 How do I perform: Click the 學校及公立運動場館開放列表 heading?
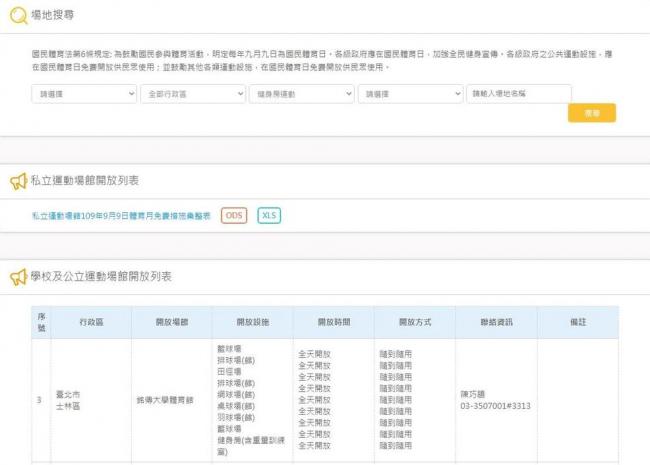[101, 276]
